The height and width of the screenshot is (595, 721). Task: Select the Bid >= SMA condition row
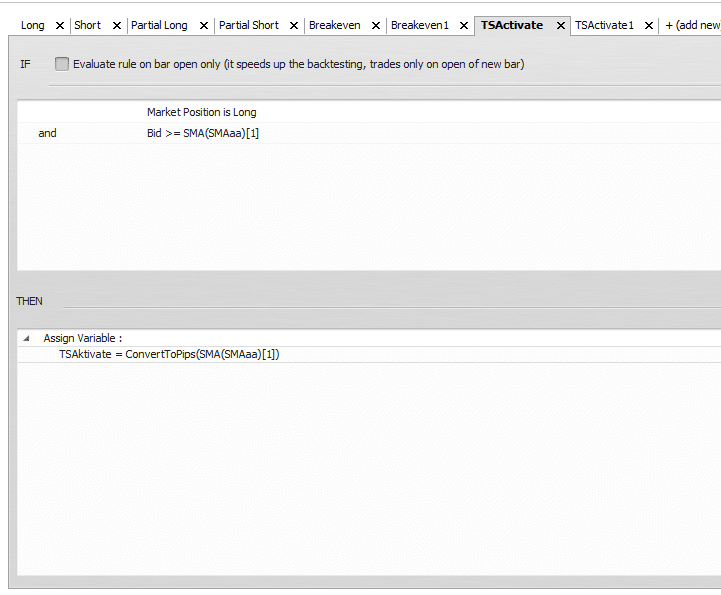click(x=369, y=133)
